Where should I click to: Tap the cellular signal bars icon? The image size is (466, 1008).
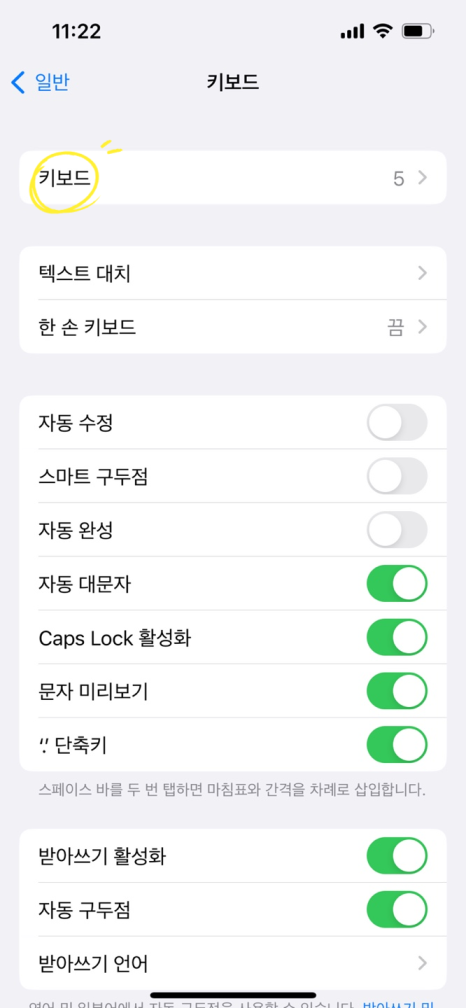(x=352, y=32)
